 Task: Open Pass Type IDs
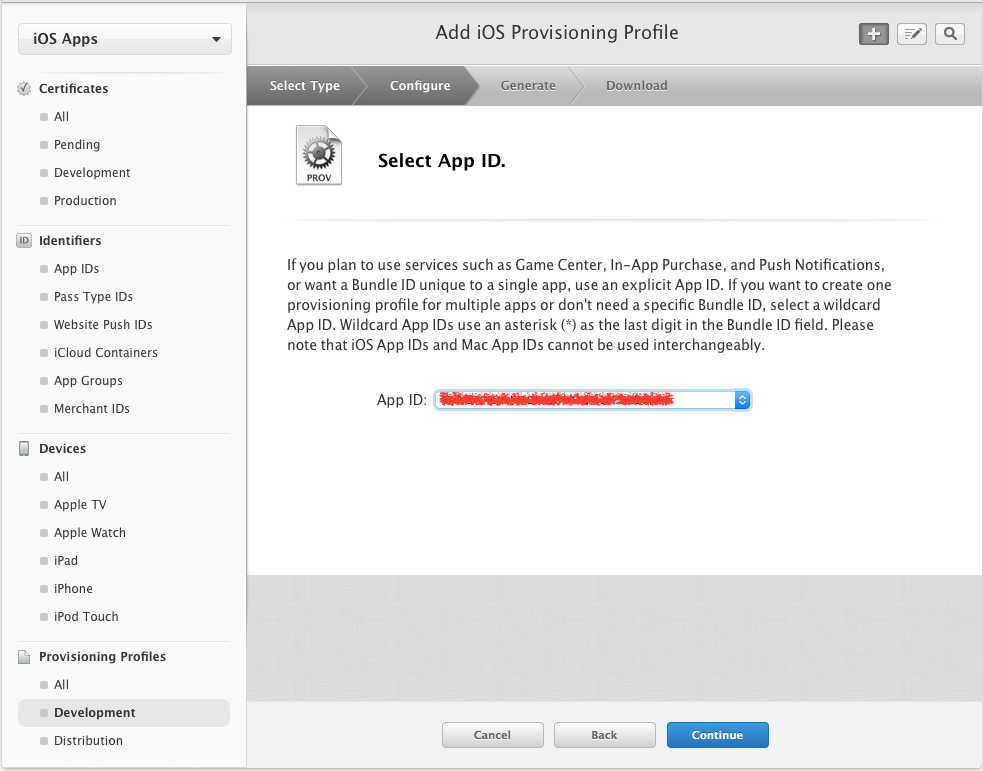point(93,296)
